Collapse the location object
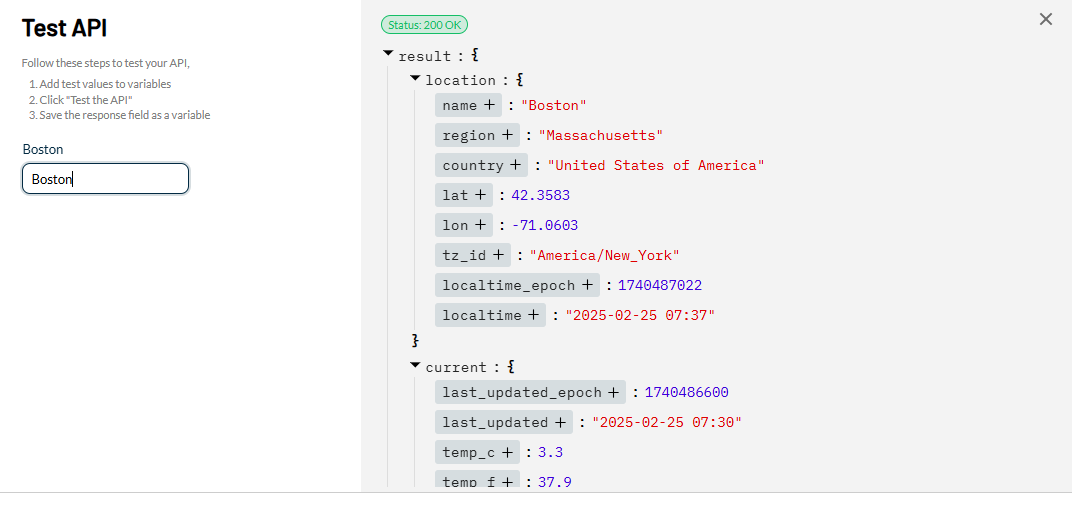Image resolution: width=1072 pixels, height=508 pixels. pos(415,79)
